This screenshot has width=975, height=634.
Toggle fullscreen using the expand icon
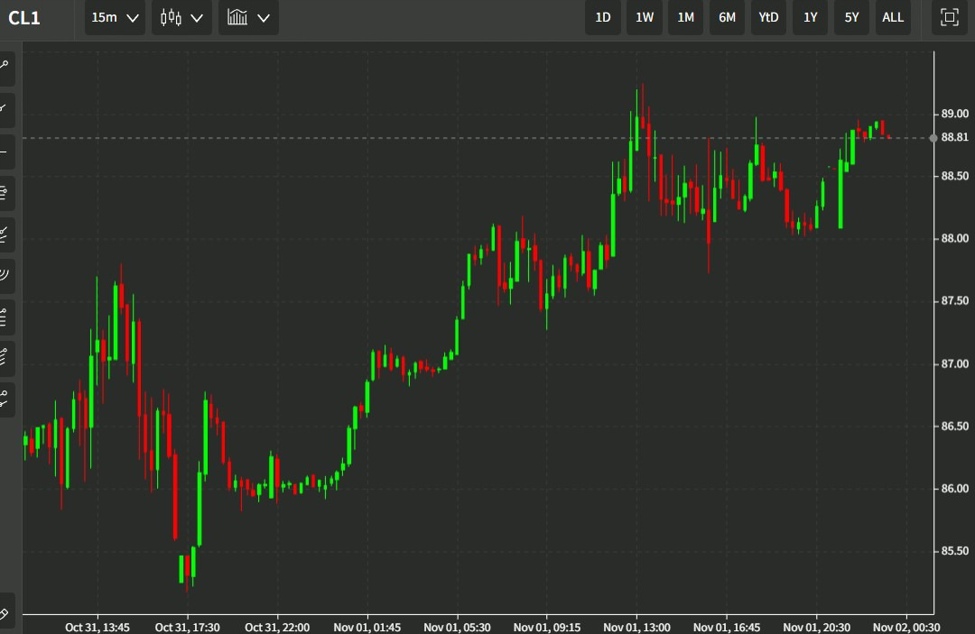tap(949, 17)
